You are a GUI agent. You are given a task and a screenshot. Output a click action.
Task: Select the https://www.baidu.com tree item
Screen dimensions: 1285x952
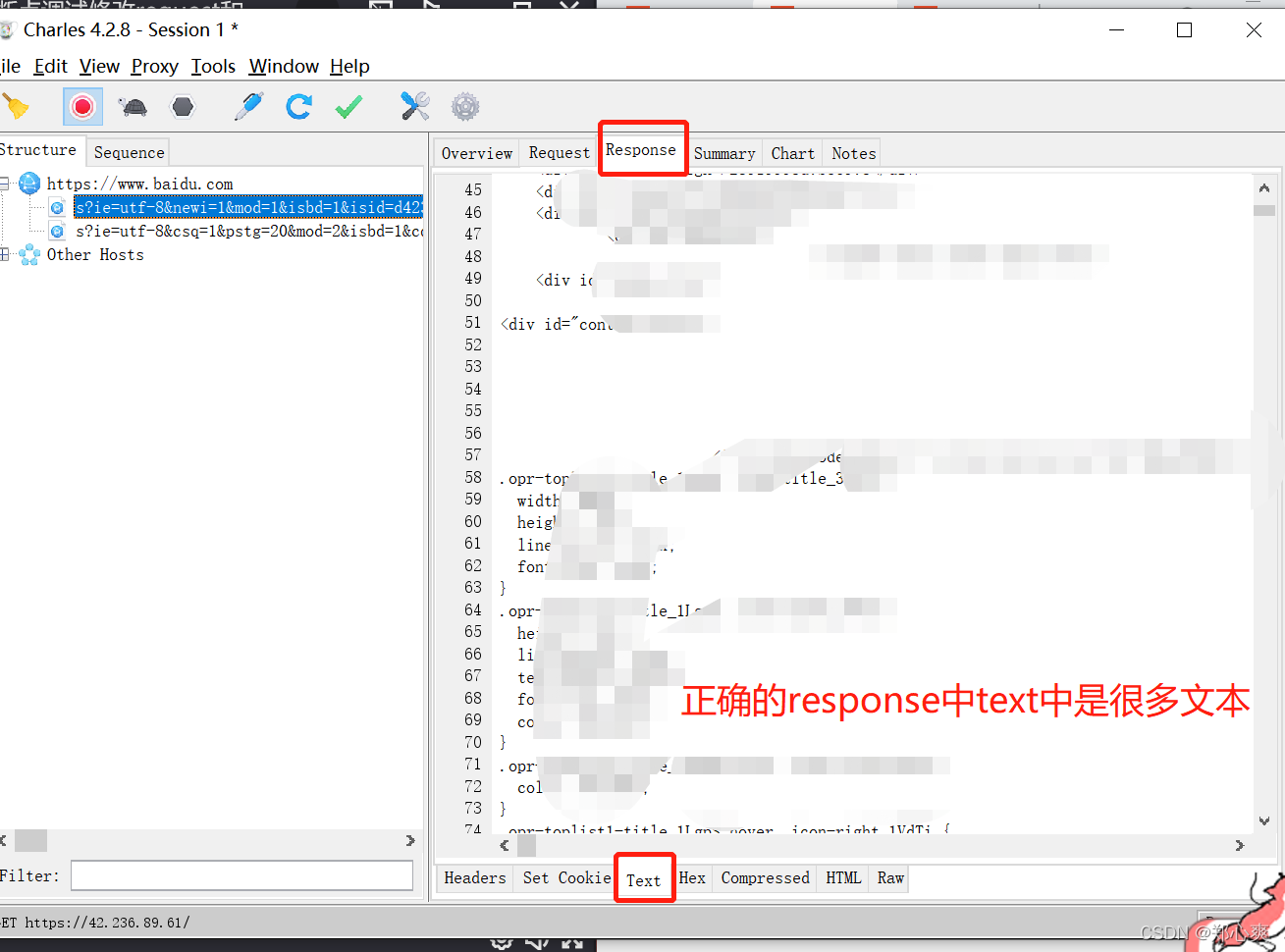click(x=140, y=184)
